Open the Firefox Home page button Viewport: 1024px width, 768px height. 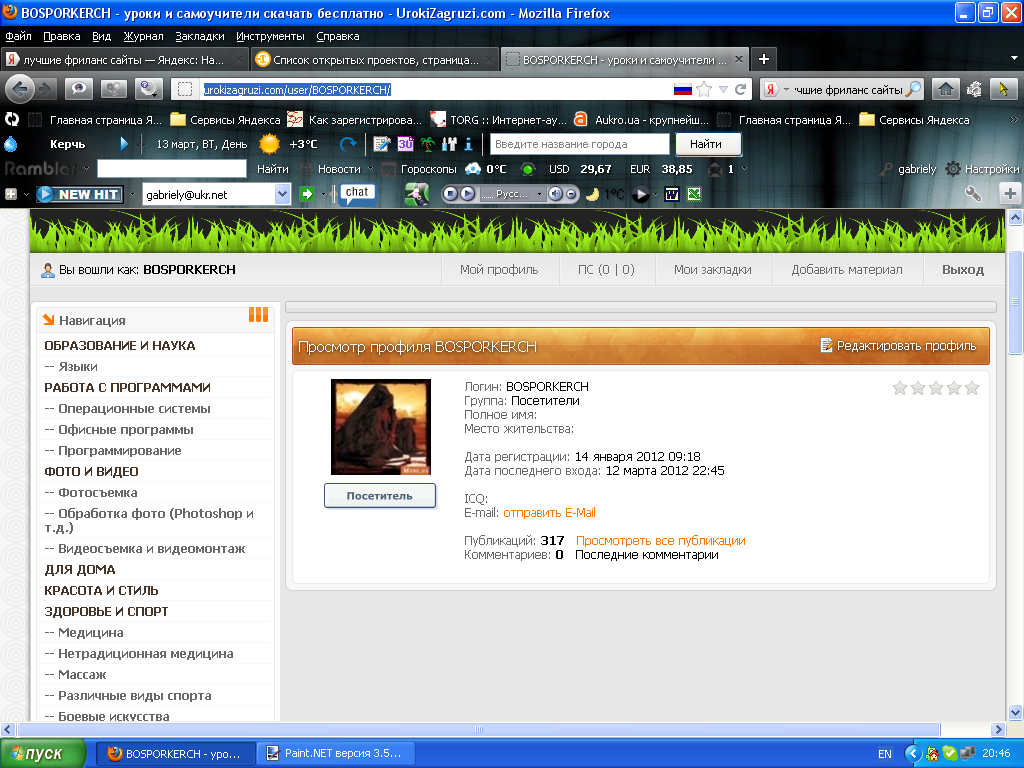(x=946, y=89)
